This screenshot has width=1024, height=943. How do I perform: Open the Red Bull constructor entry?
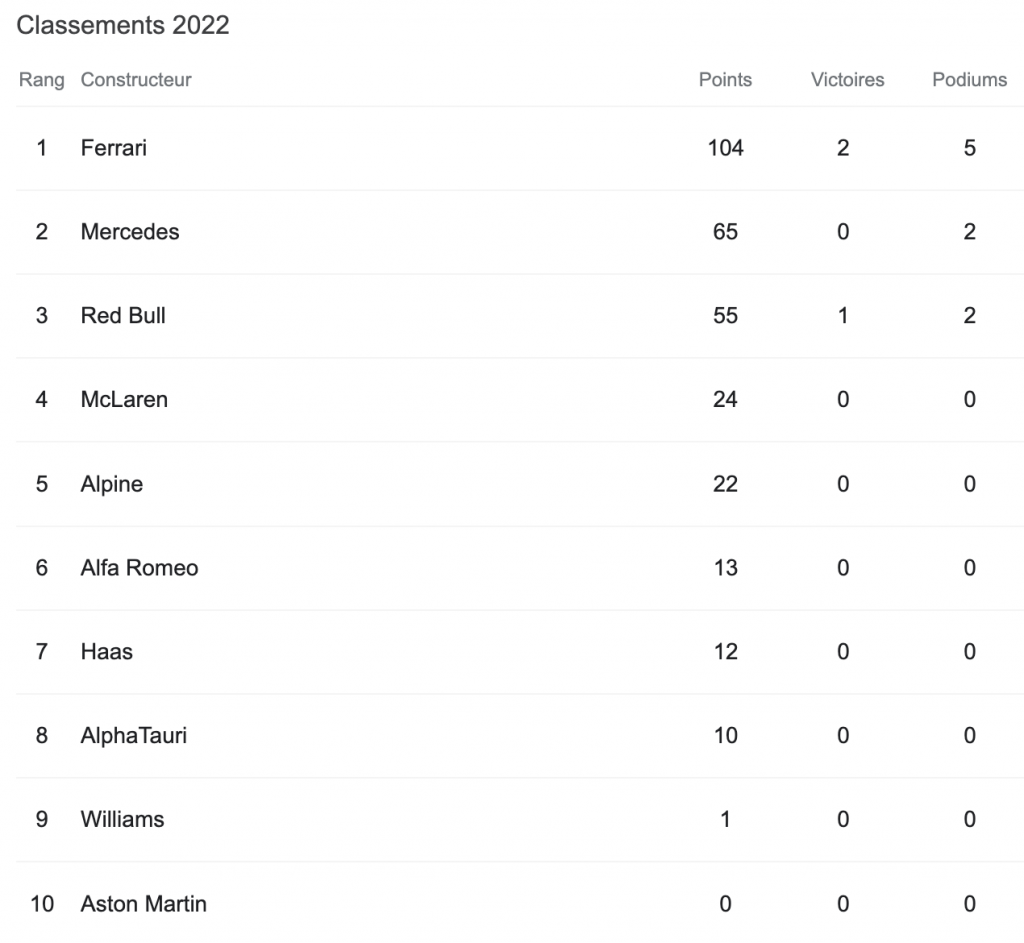123,316
